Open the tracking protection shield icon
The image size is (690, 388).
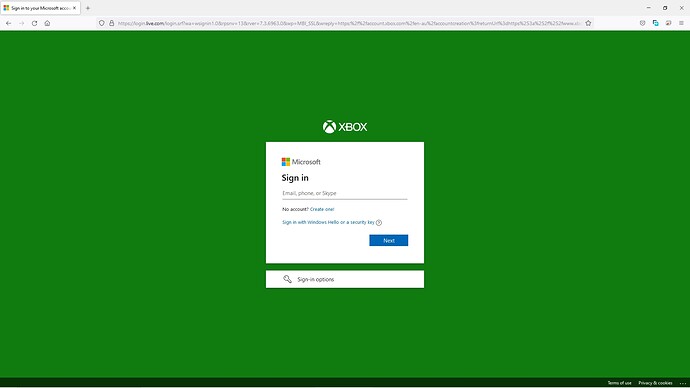(x=102, y=23)
